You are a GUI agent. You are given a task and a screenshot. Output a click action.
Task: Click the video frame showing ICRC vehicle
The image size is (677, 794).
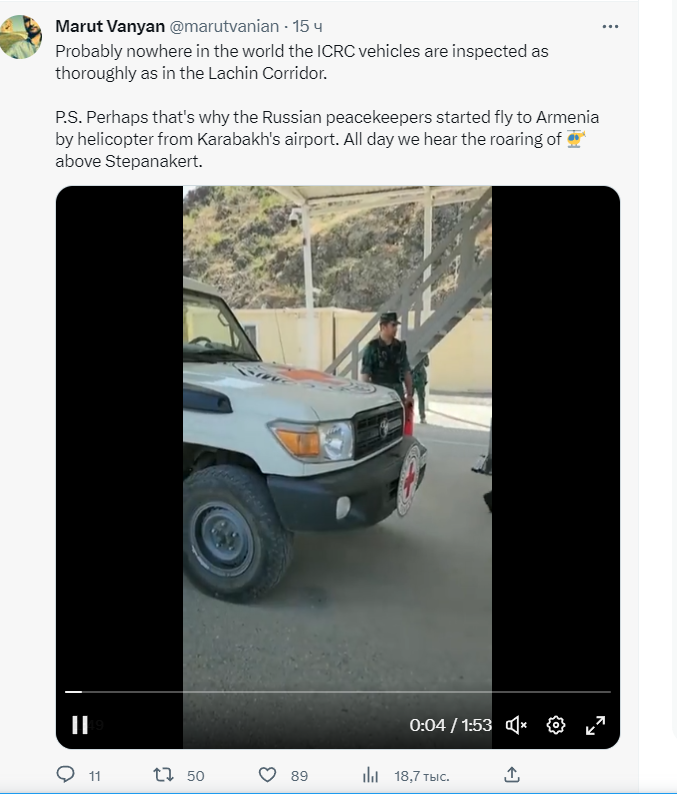click(x=337, y=435)
